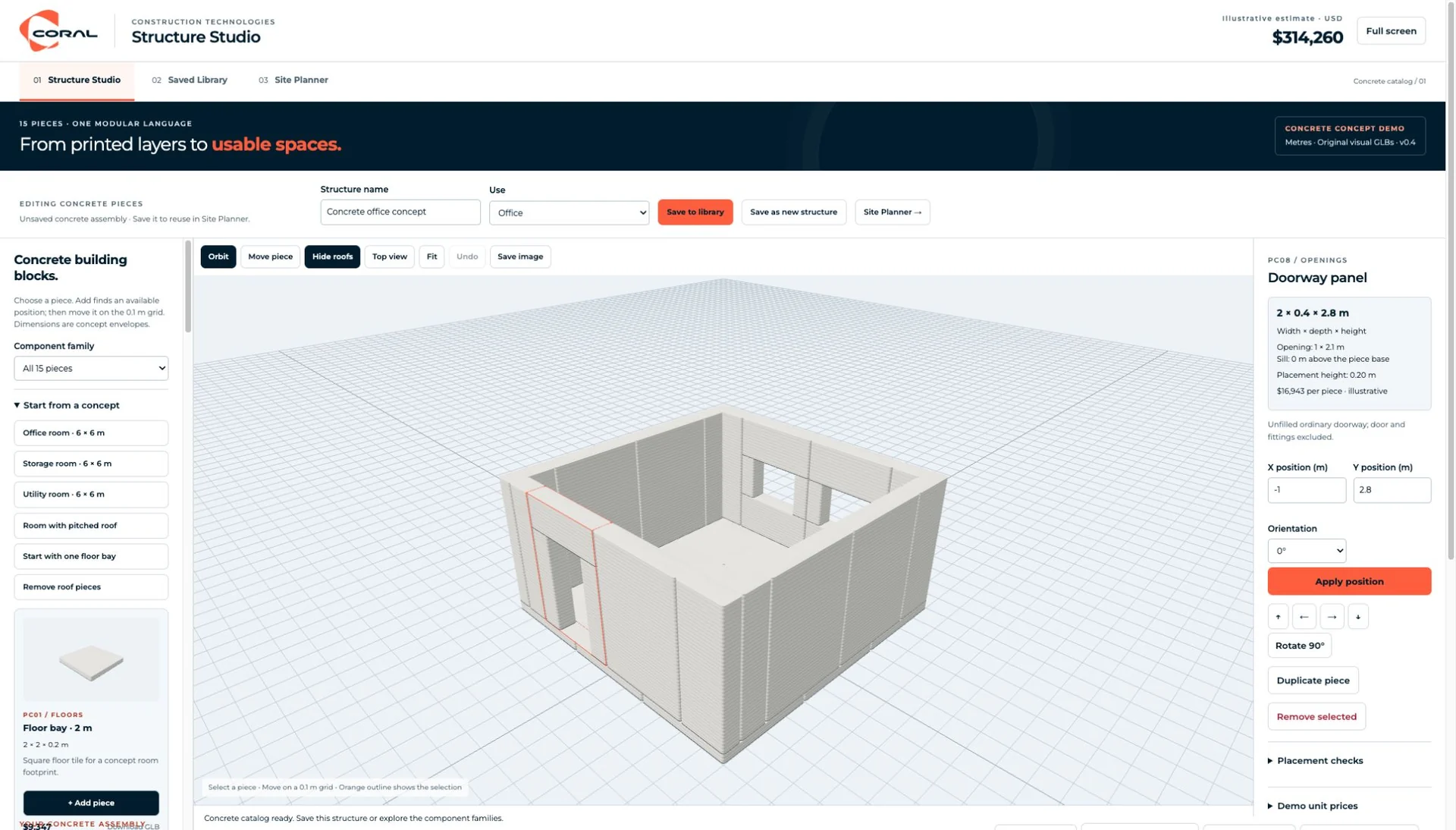Click the 'Concrete catalog ready' status message
This screenshot has width=1456, height=830.
[x=353, y=818]
